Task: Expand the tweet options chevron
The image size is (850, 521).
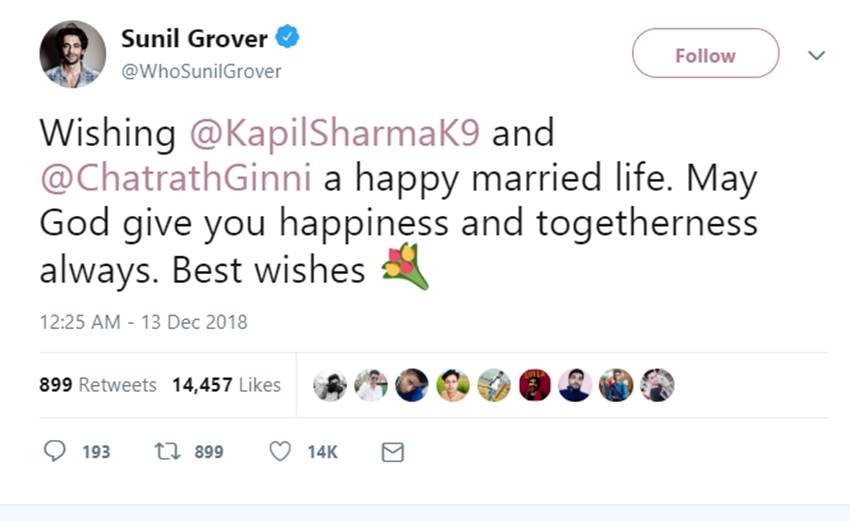Action: click(x=817, y=55)
